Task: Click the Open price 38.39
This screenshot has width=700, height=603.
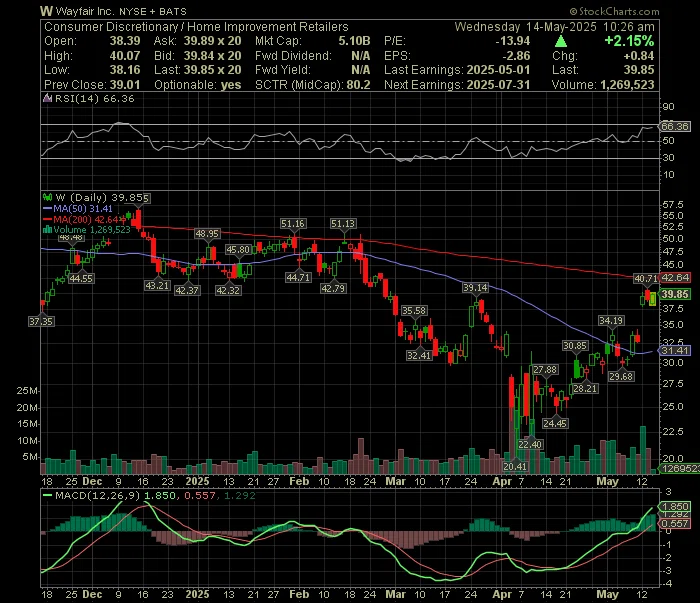Action: coord(125,41)
